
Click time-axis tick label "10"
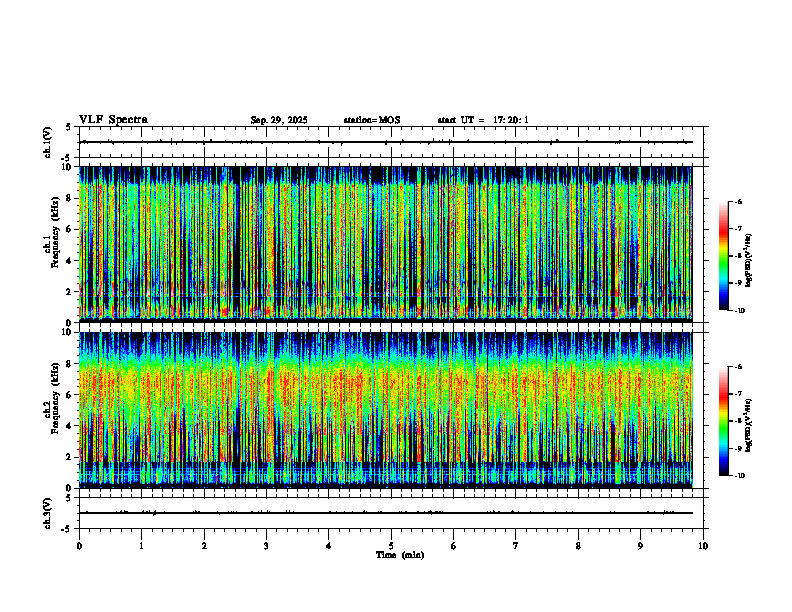[703, 546]
